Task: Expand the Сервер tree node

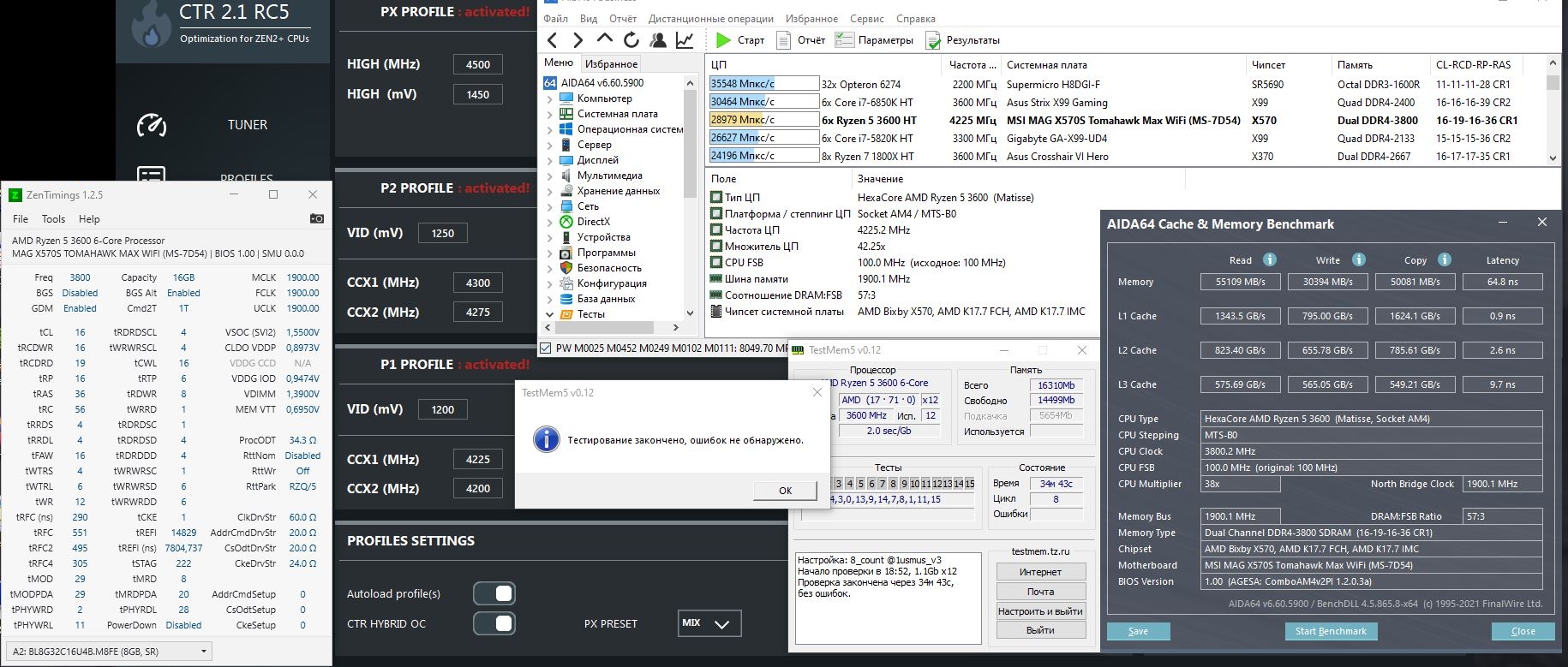Action: [x=549, y=145]
